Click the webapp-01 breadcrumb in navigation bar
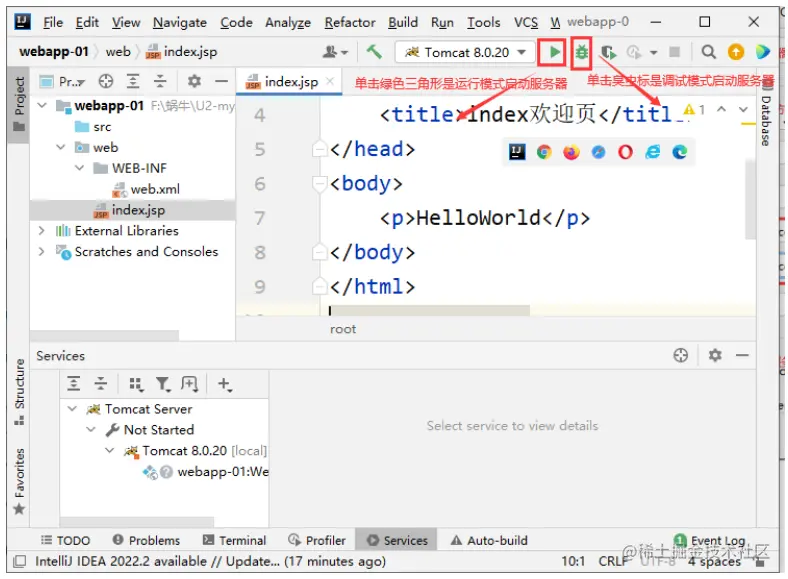788x579 pixels. (x=54, y=52)
